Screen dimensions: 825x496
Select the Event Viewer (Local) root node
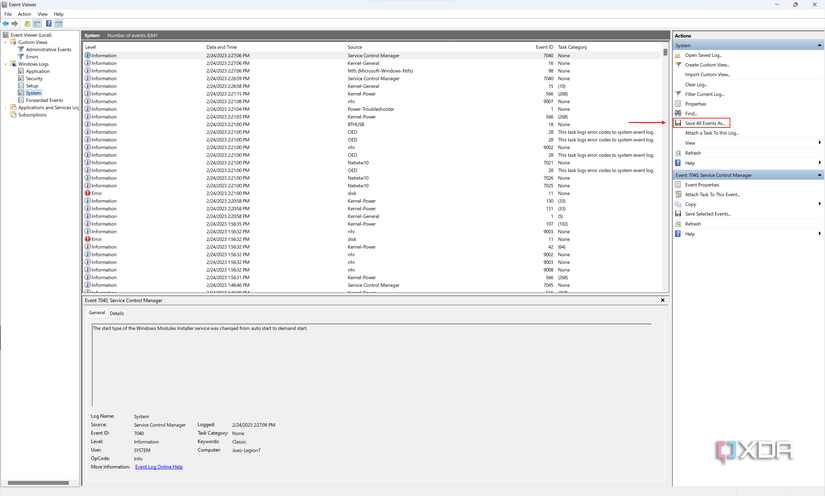pos(31,35)
